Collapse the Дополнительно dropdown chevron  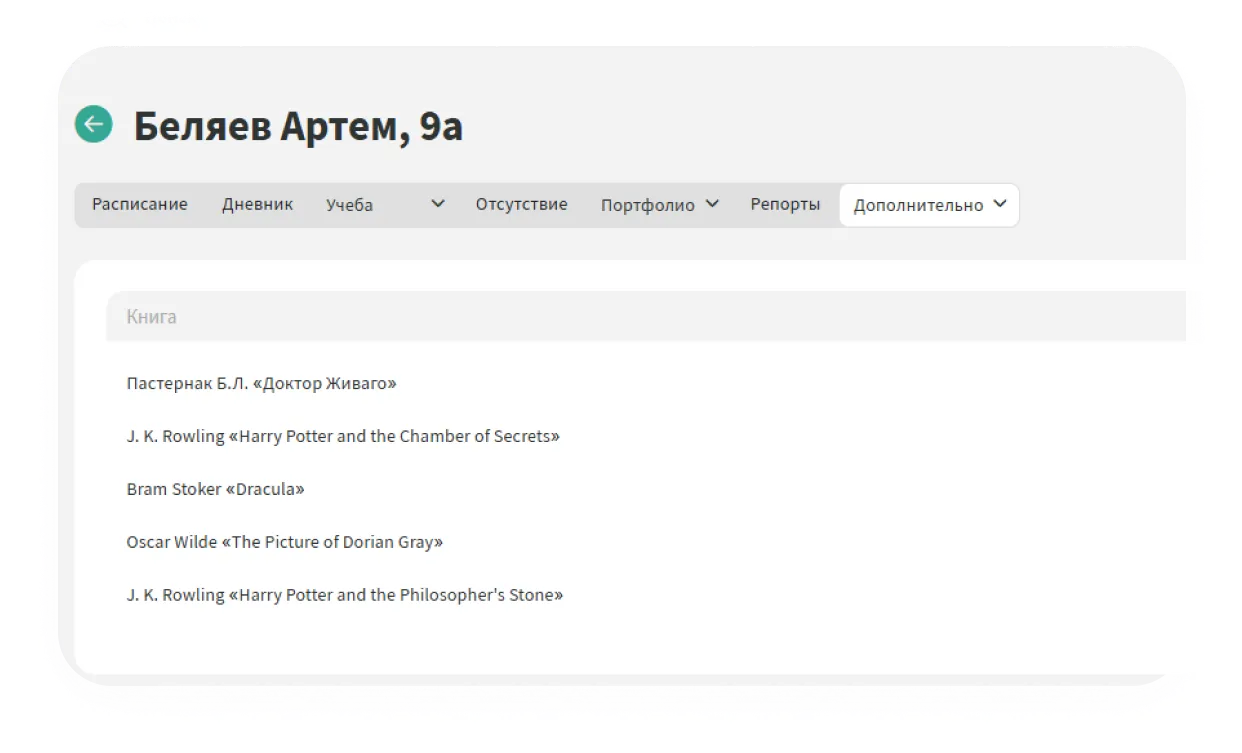[1000, 204]
